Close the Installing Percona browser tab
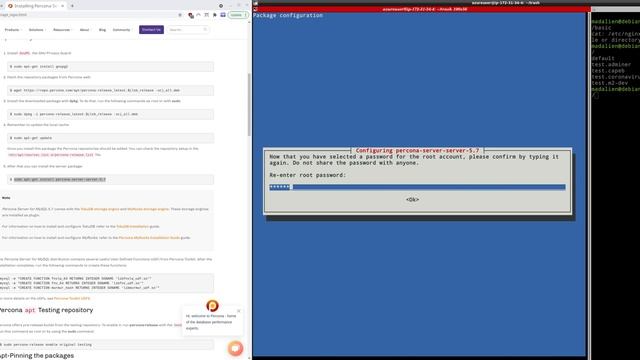Screen dimensions: 640x360 tap(62, 6)
